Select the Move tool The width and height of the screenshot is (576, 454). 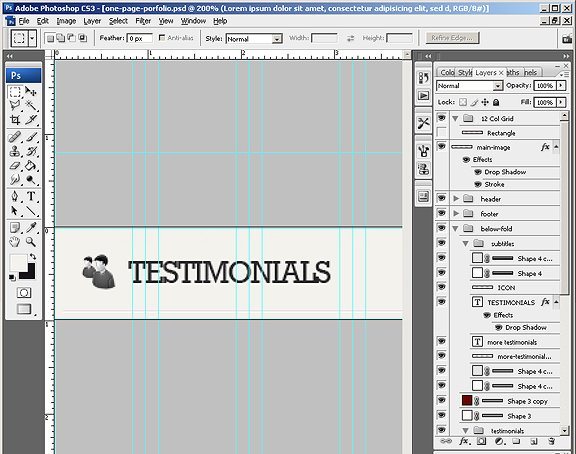(x=31, y=91)
